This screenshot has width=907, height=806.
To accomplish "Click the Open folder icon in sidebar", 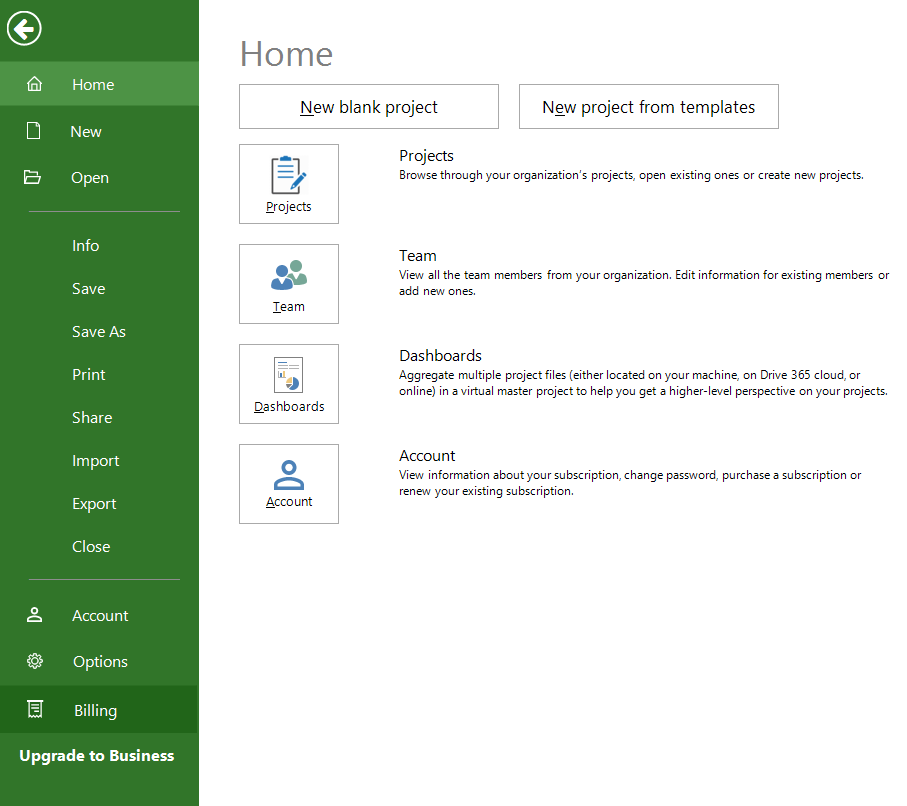I will pyautogui.click(x=32, y=177).
